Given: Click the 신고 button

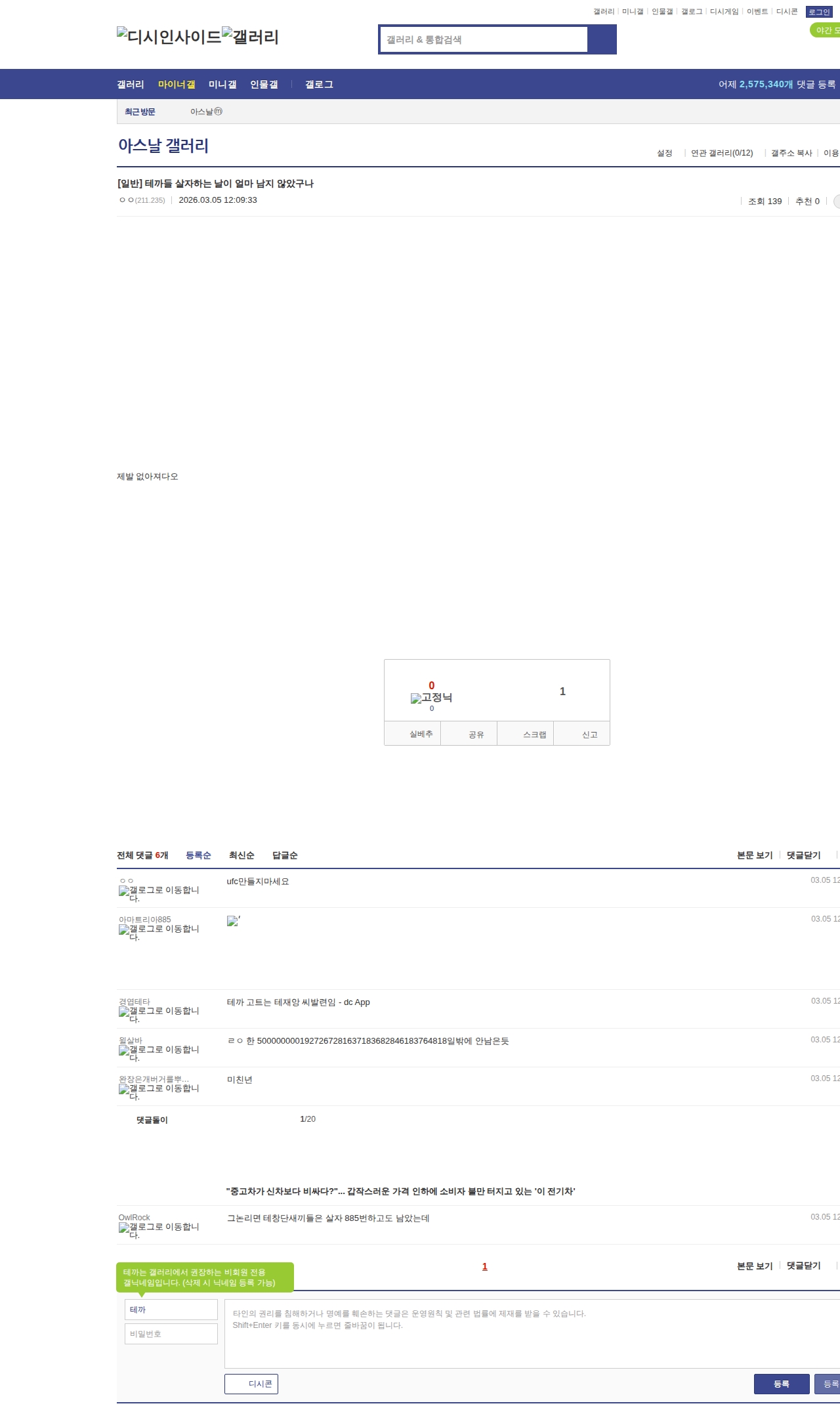Looking at the screenshot, I should click(x=581, y=734).
